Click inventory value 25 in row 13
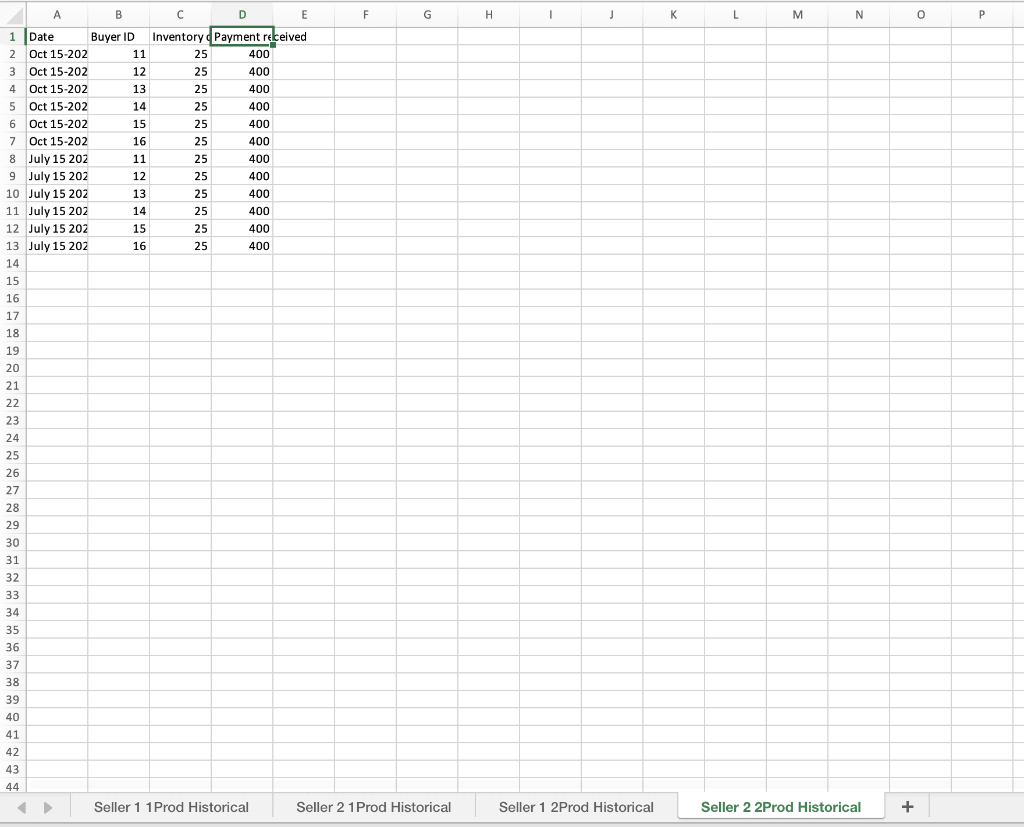This screenshot has width=1024, height=827. click(x=180, y=246)
